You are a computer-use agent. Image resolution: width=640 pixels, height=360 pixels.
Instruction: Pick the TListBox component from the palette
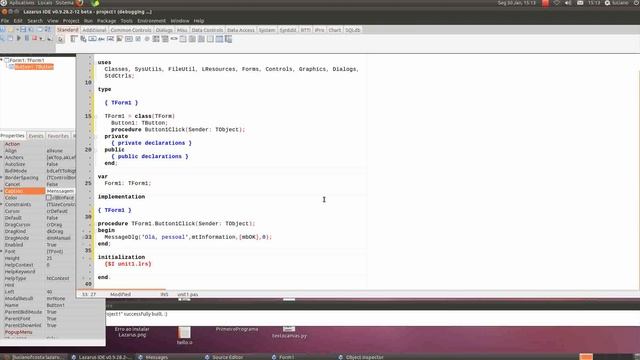pyautogui.click(x=156, y=39)
